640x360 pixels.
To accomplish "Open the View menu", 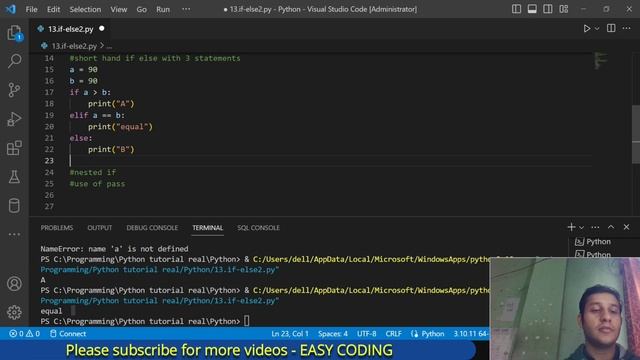I will tap(118, 9).
